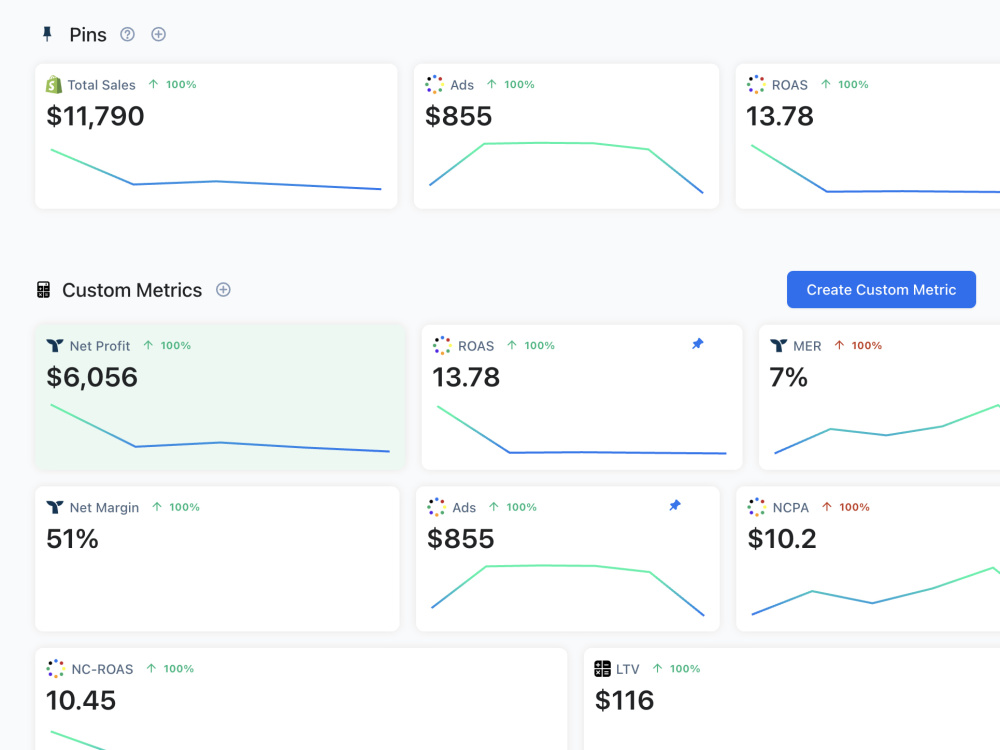Click the calculator icon by Custom Metrics
Viewport: 1000px width, 750px height.
point(43,290)
